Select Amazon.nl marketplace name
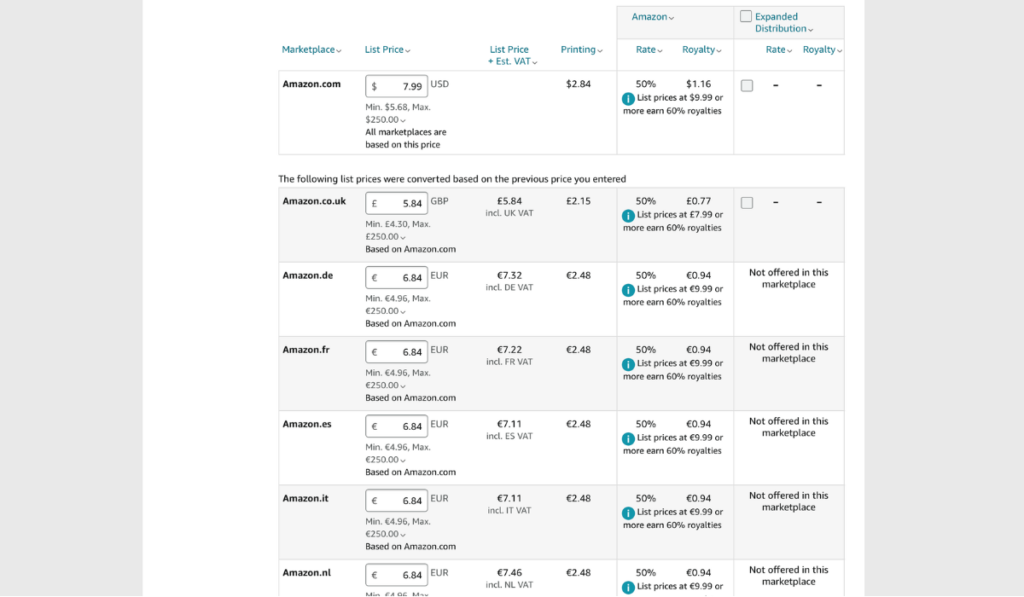1024x597 pixels. 306,573
